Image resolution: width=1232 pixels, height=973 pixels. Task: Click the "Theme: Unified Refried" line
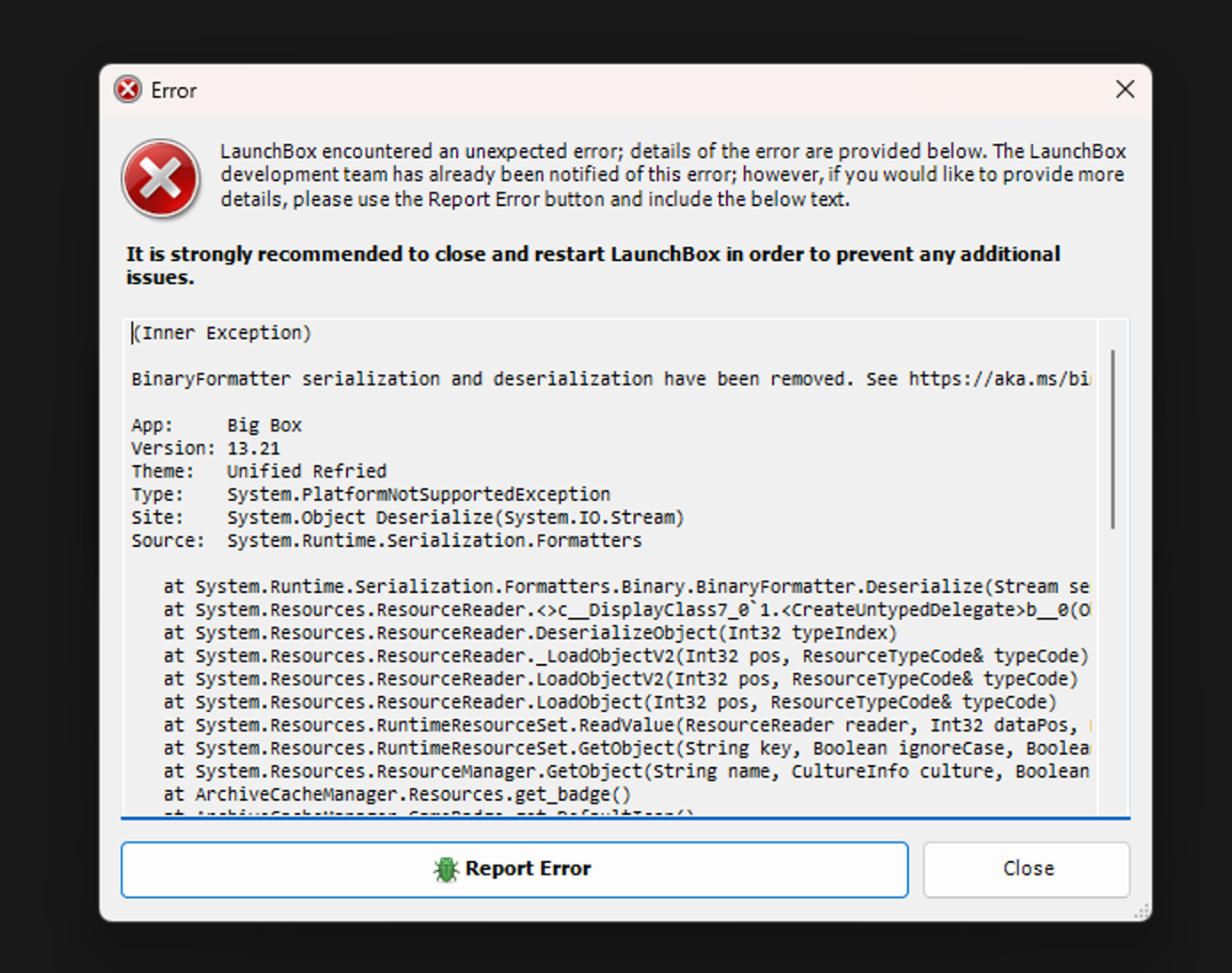(x=259, y=471)
